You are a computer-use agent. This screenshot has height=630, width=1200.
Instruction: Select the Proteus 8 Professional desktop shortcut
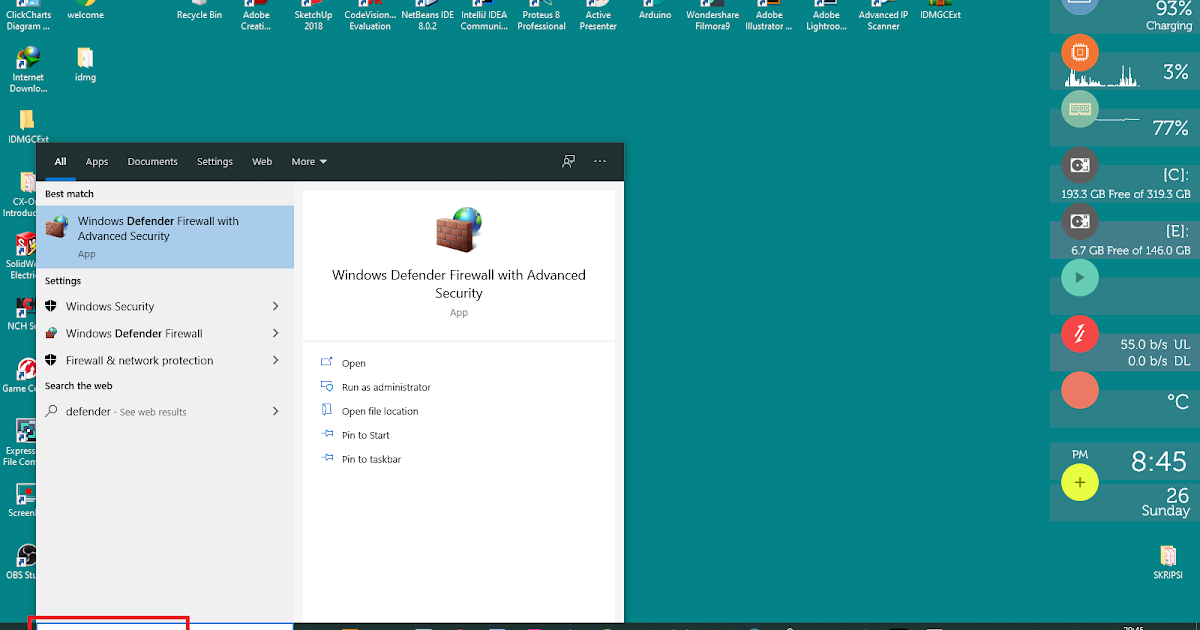tap(541, 15)
